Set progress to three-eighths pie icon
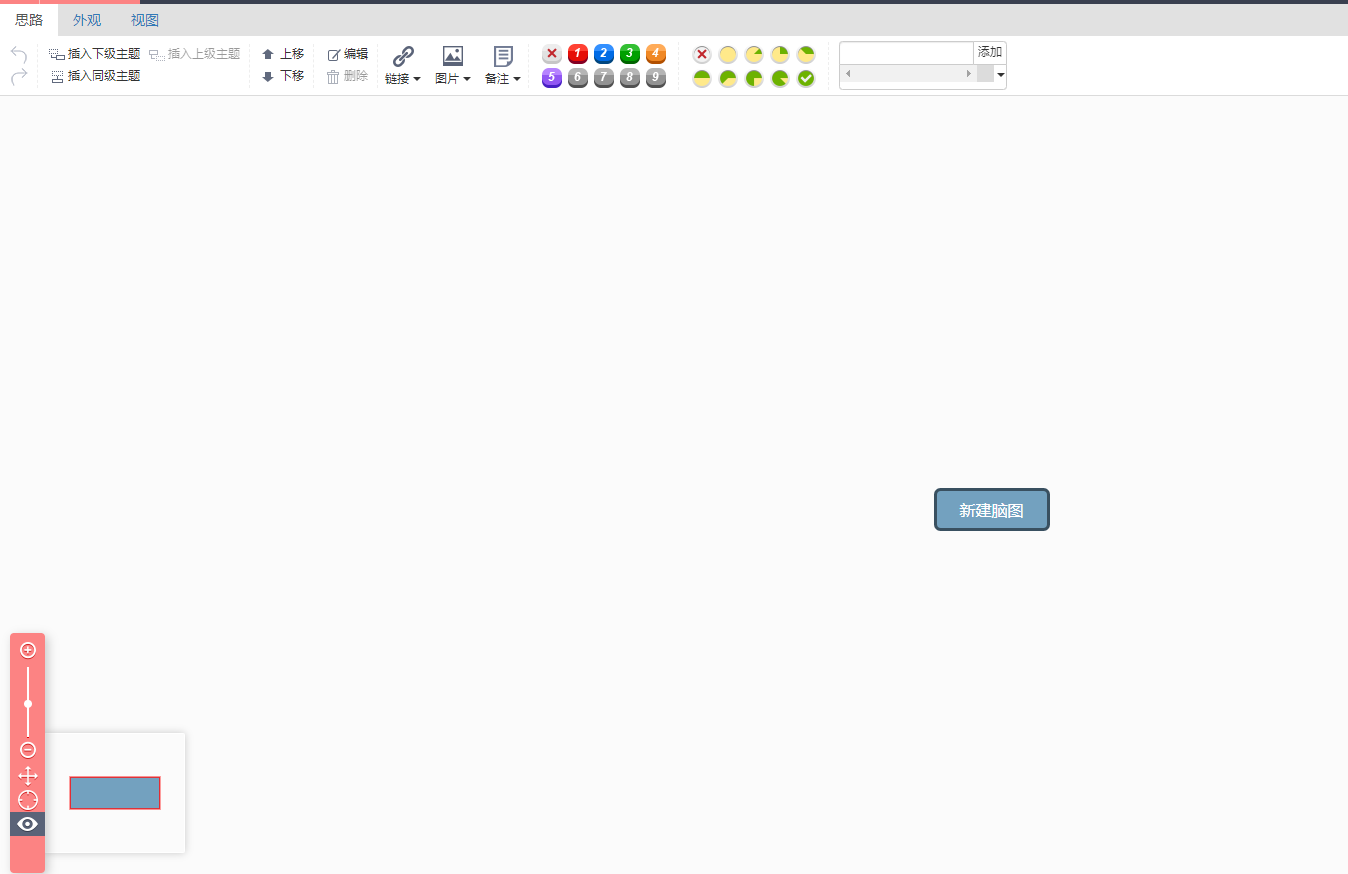The image size is (1348, 874). pyautogui.click(x=806, y=54)
